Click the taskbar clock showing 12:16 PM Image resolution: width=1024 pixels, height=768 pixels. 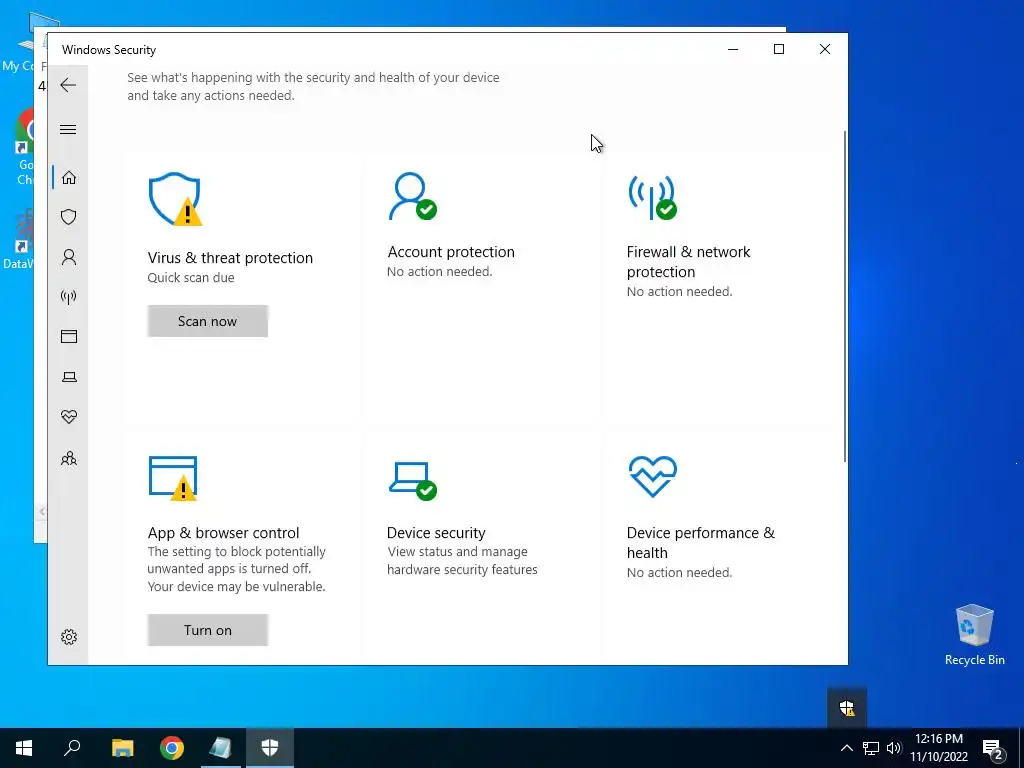(939, 748)
